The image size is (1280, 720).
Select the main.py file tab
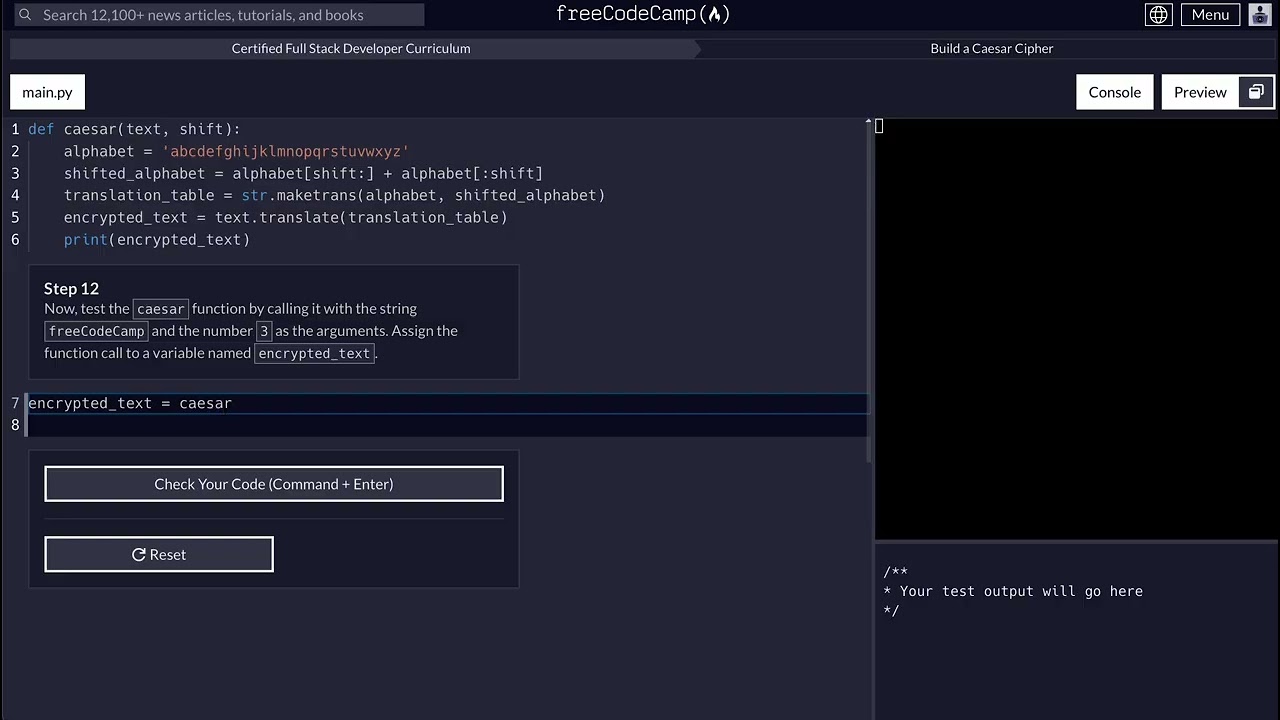tap(48, 92)
